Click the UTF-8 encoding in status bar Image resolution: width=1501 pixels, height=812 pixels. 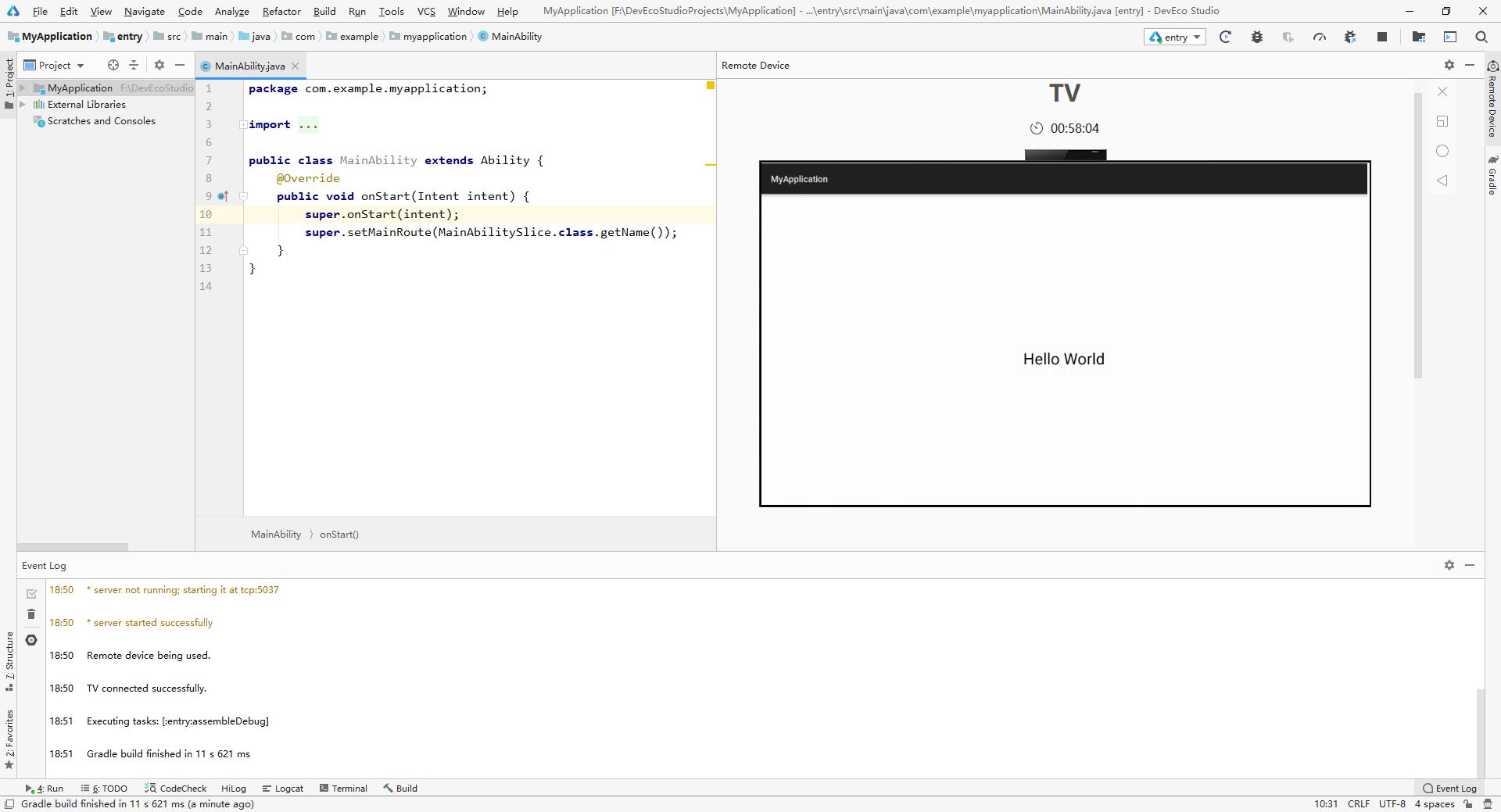tap(1392, 804)
